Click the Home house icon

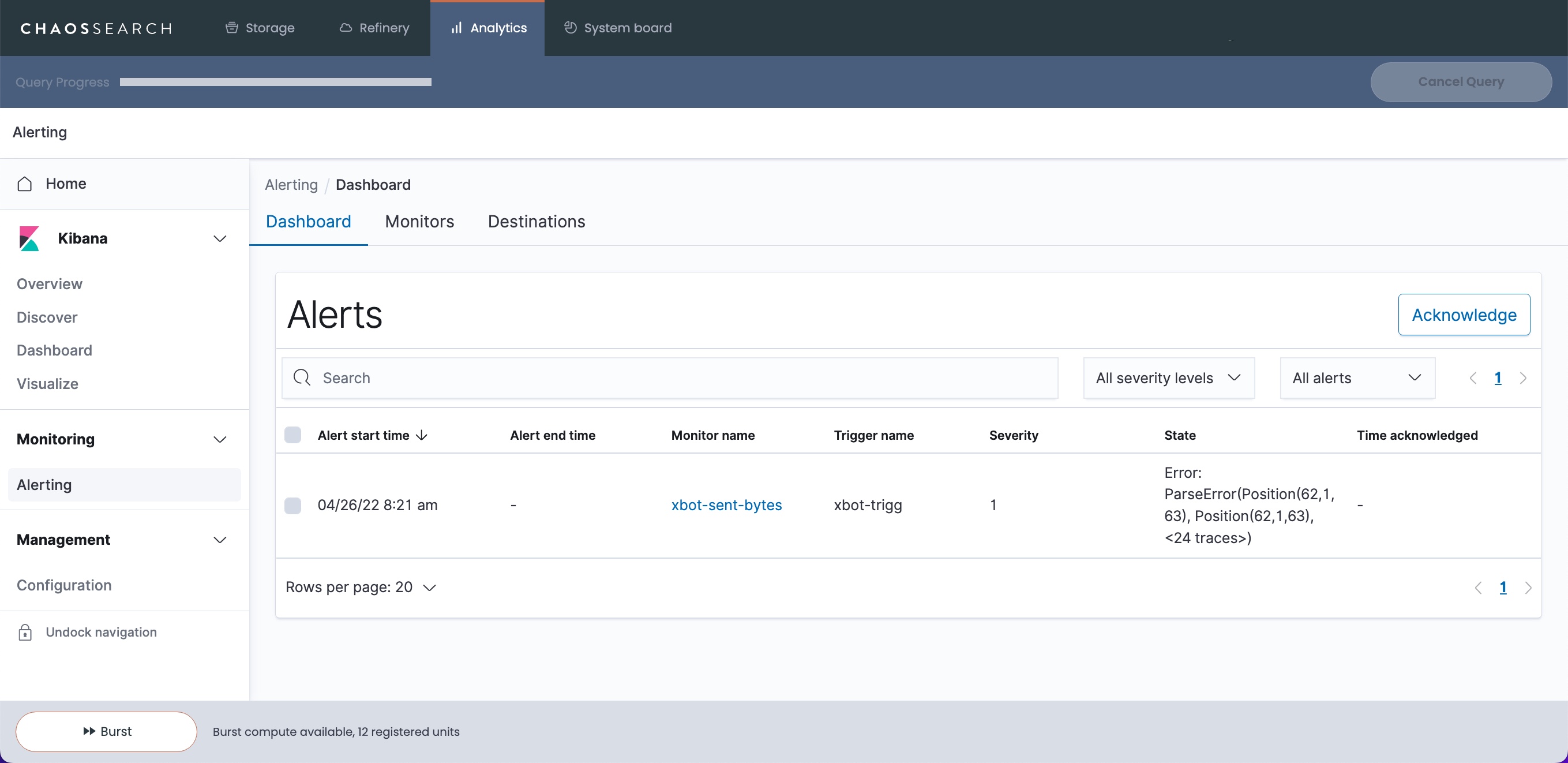coord(25,184)
